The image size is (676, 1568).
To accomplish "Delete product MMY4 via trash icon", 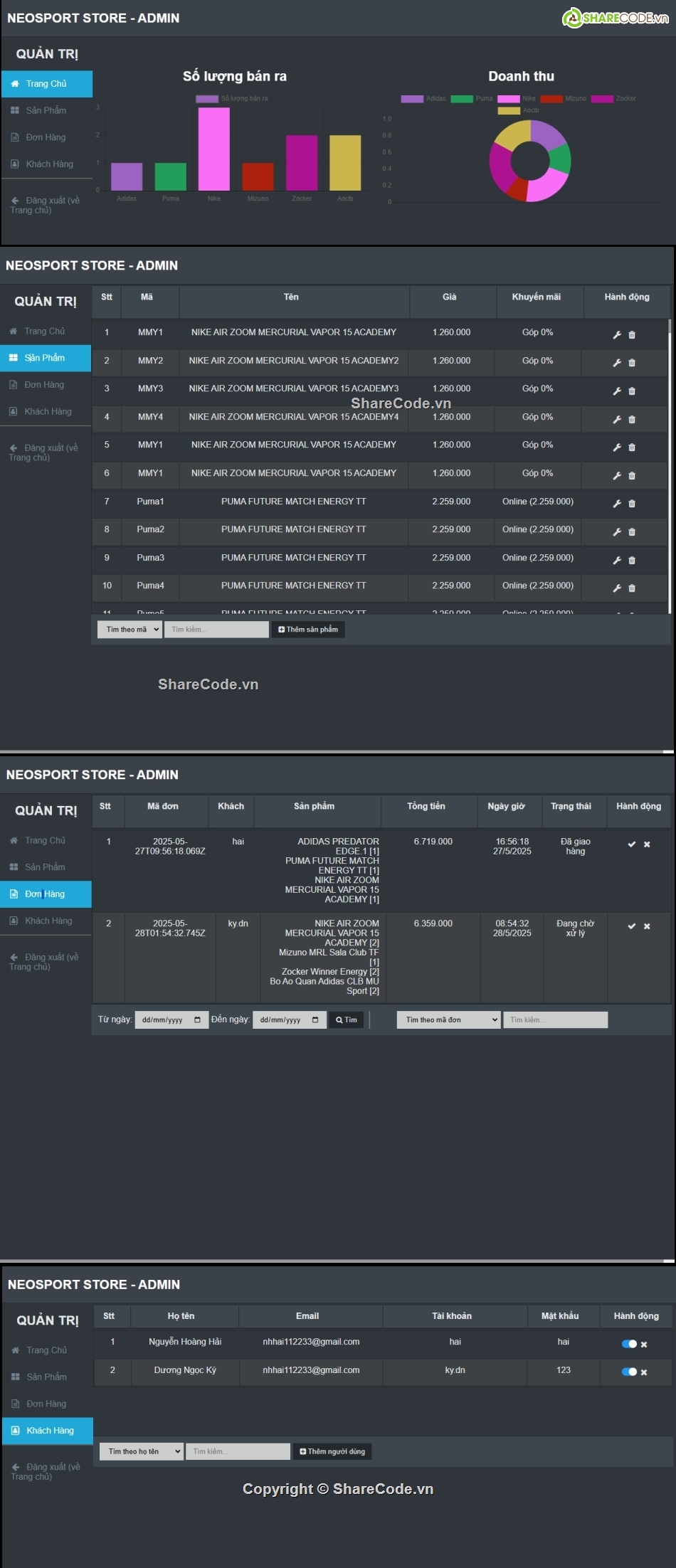I will coord(632,420).
